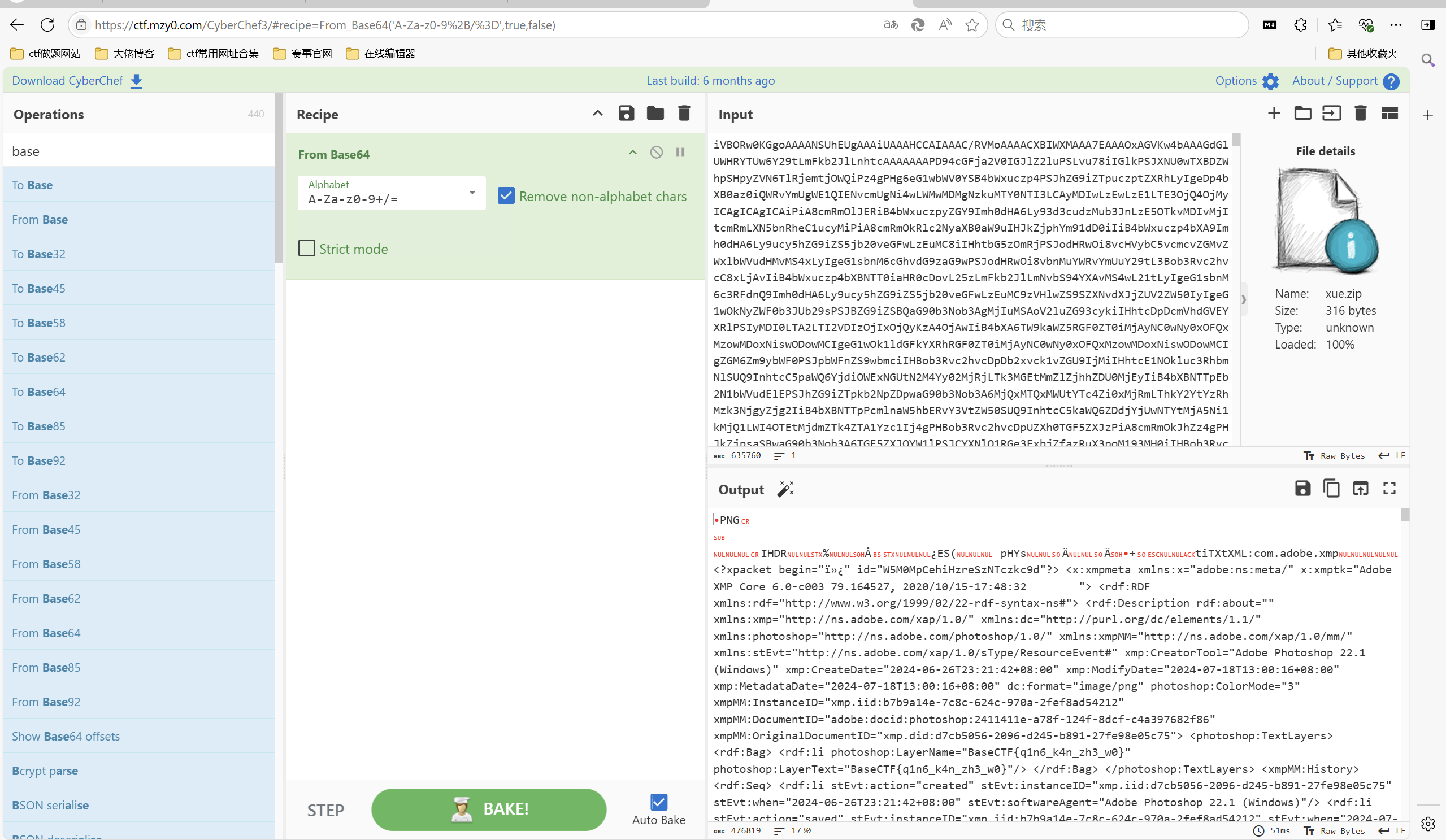Select the BSON serialise operation
Screen dimensions: 1446x840
[139, 805]
